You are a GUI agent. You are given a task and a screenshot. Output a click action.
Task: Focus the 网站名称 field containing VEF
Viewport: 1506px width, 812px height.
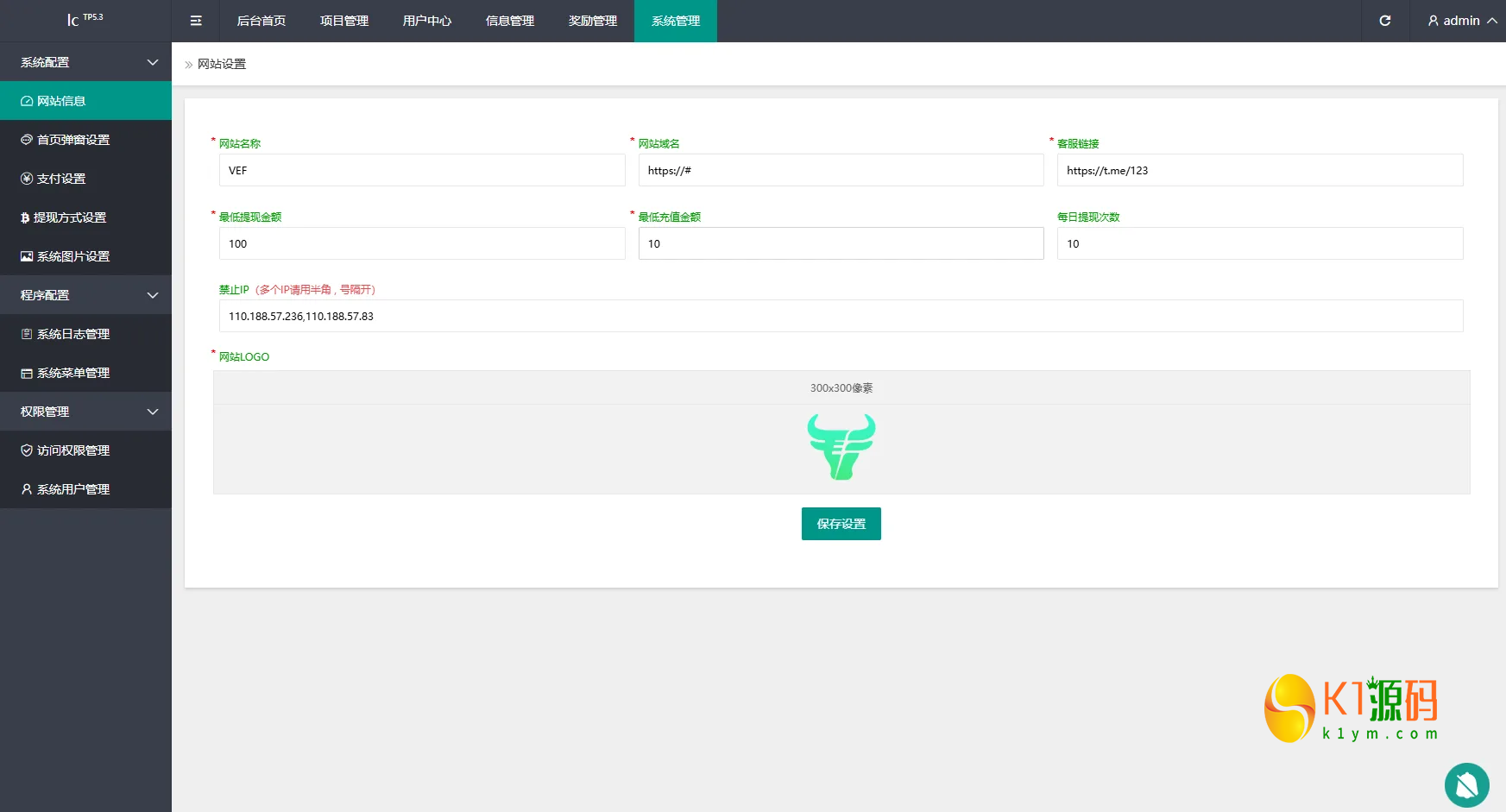pyautogui.click(x=422, y=170)
